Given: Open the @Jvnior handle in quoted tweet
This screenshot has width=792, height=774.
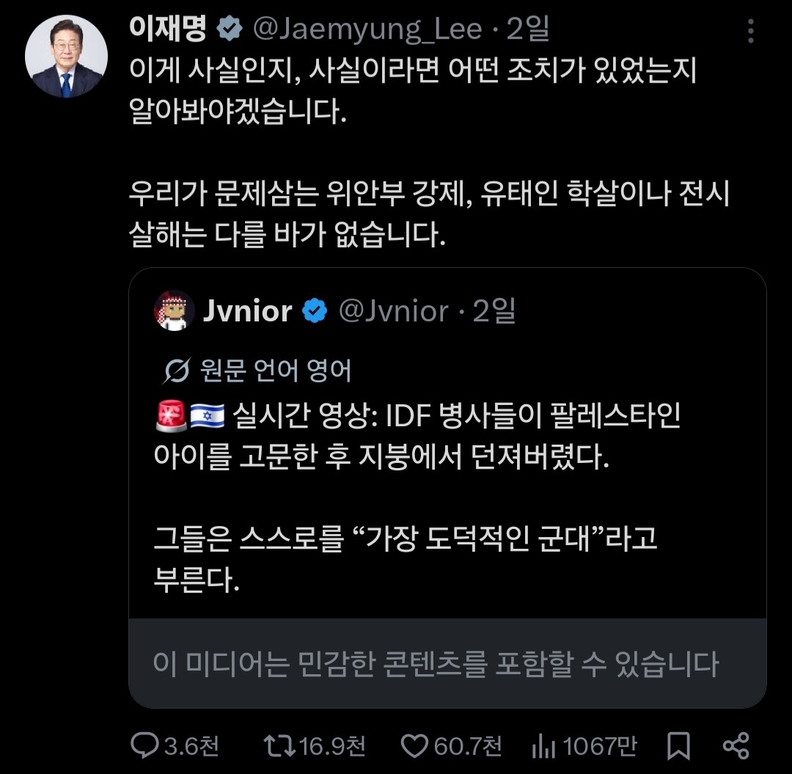Looking at the screenshot, I should pyautogui.click(x=394, y=311).
